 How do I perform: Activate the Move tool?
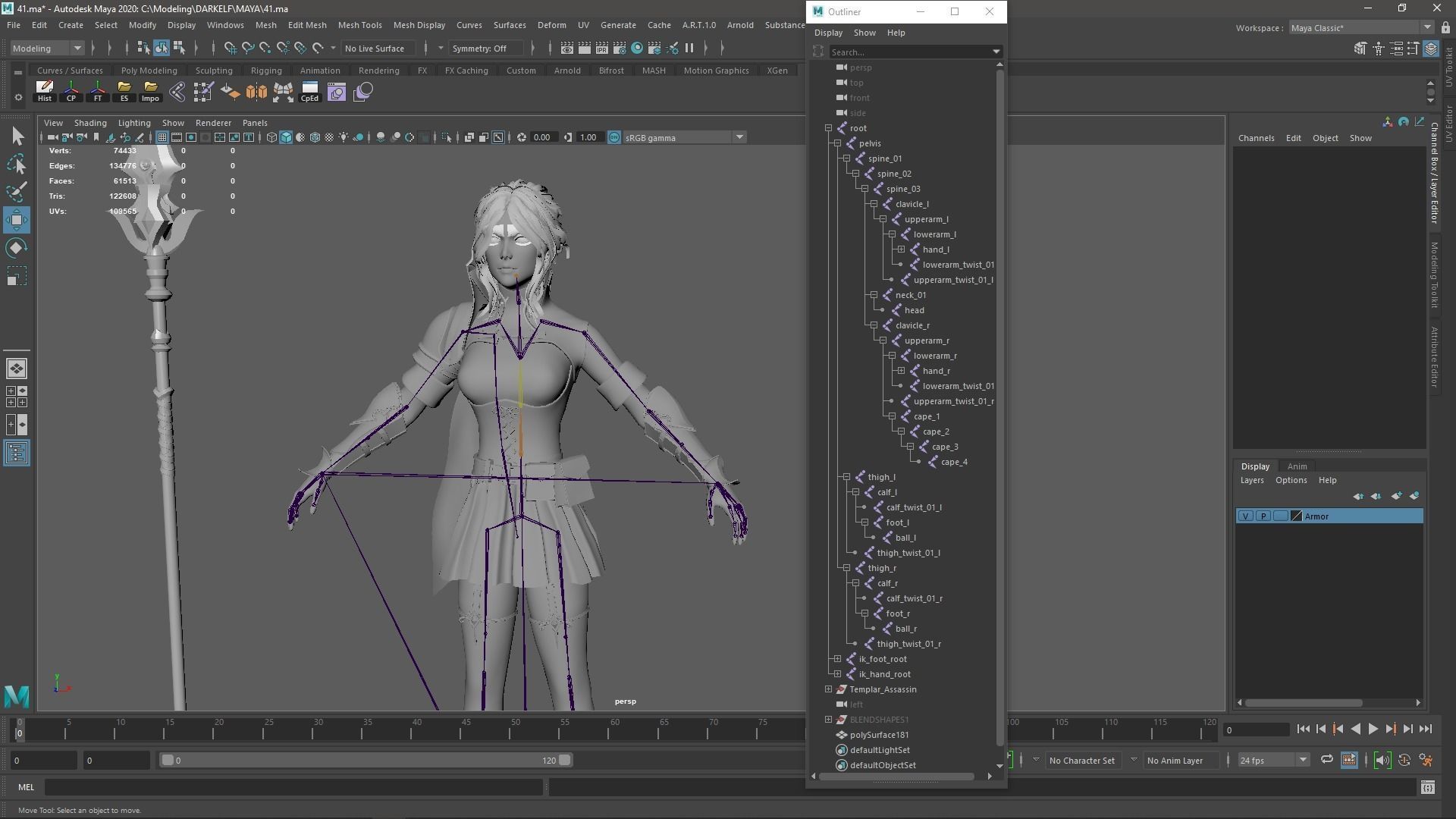[17, 220]
